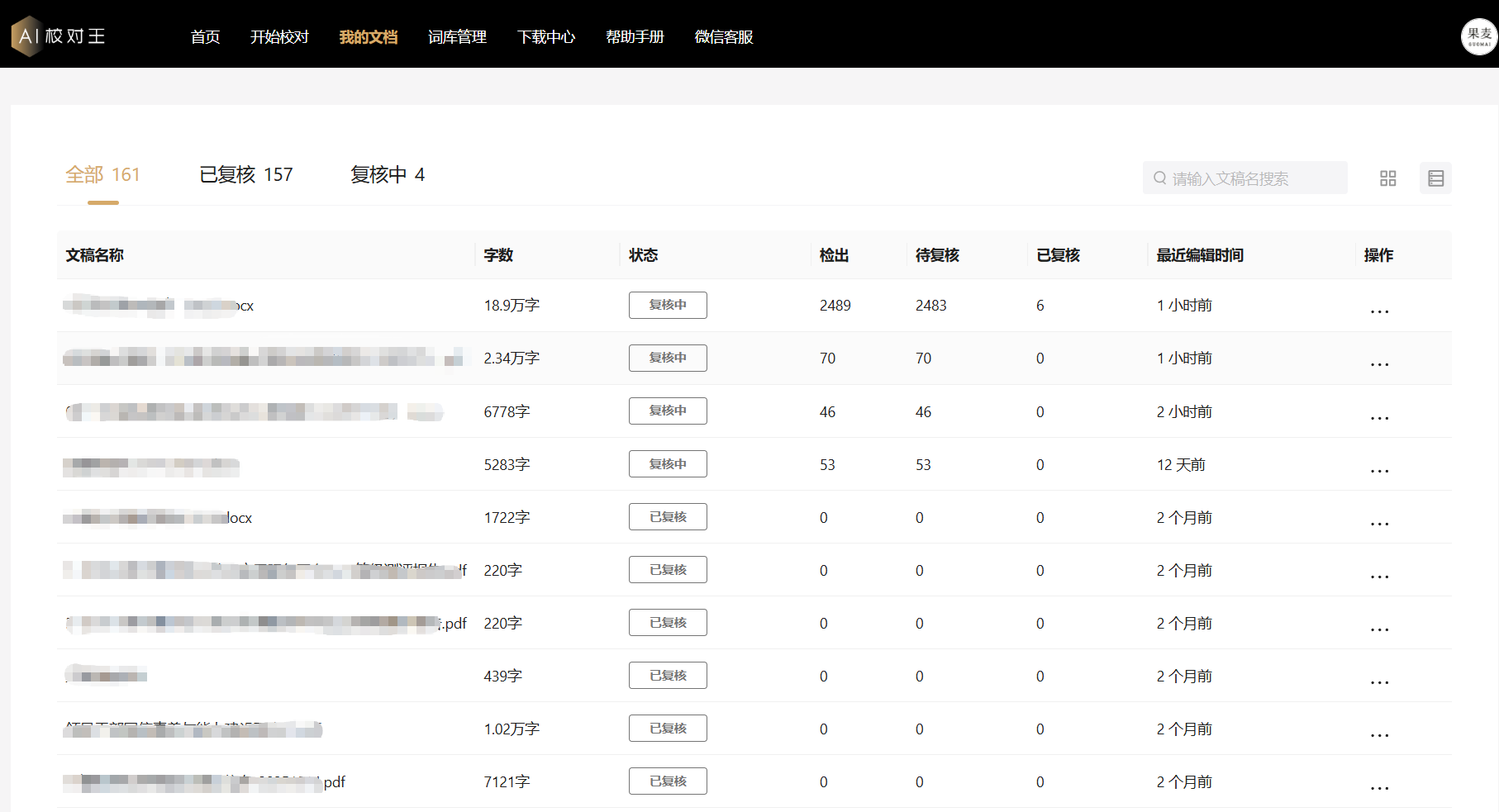Screen dimensions: 1499x812
Task: Go to 开始校对 in navigation
Action: [279, 37]
